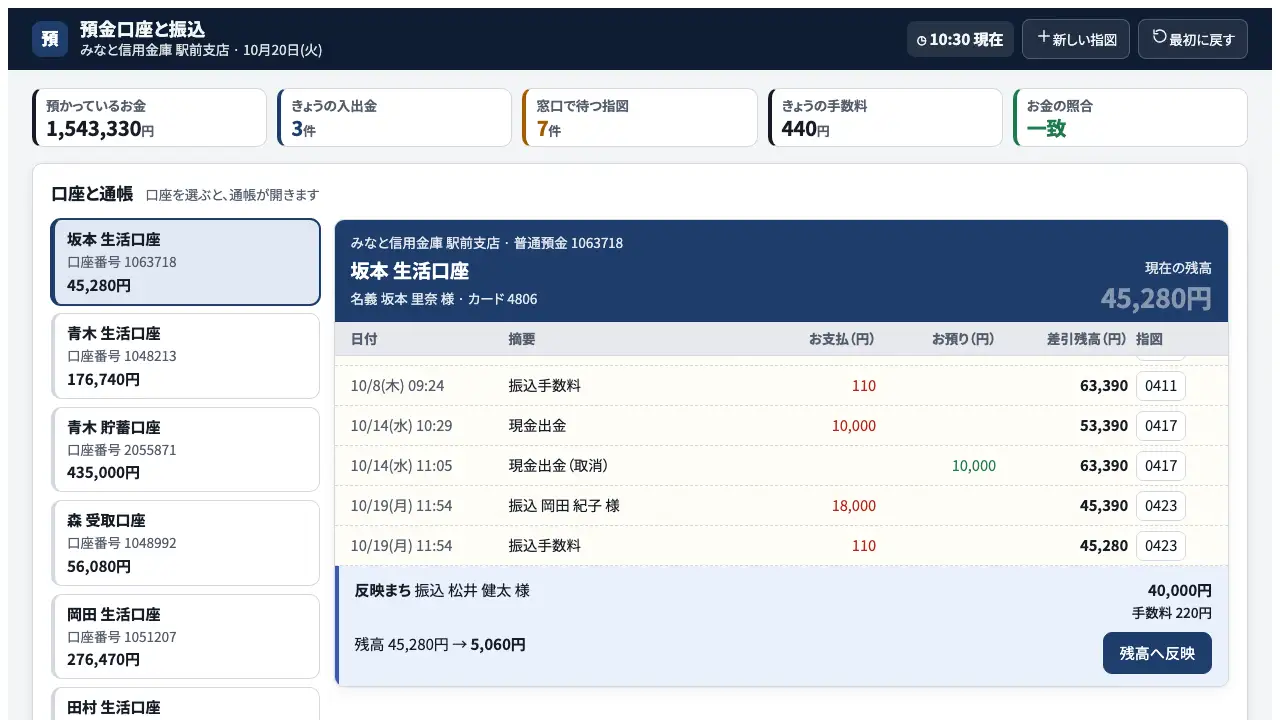This screenshot has height=720, width=1280.
Task: Click the きょうの手数料 summary card
Action: [x=885, y=117]
